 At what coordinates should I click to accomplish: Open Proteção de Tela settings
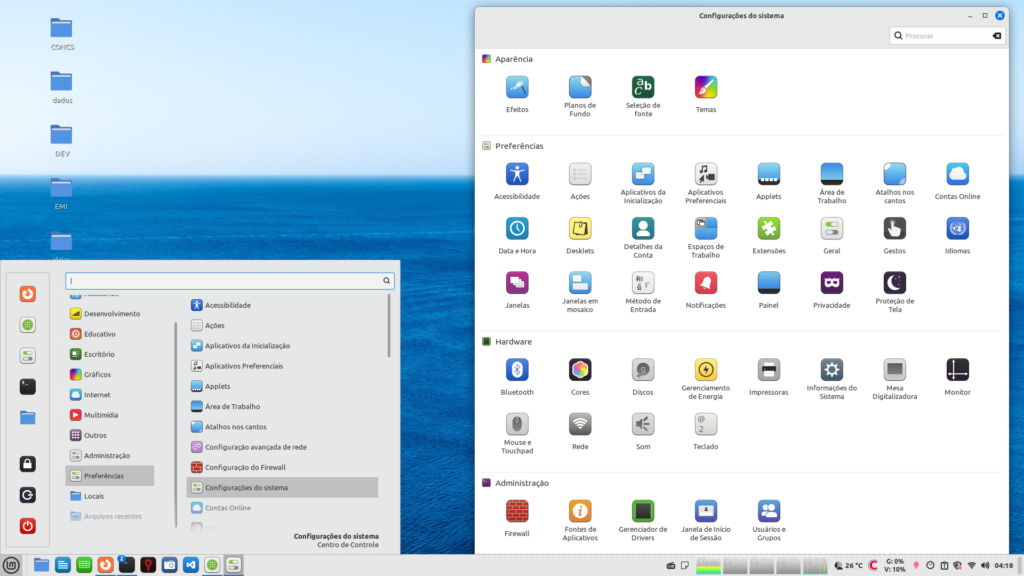[x=895, y=283]
